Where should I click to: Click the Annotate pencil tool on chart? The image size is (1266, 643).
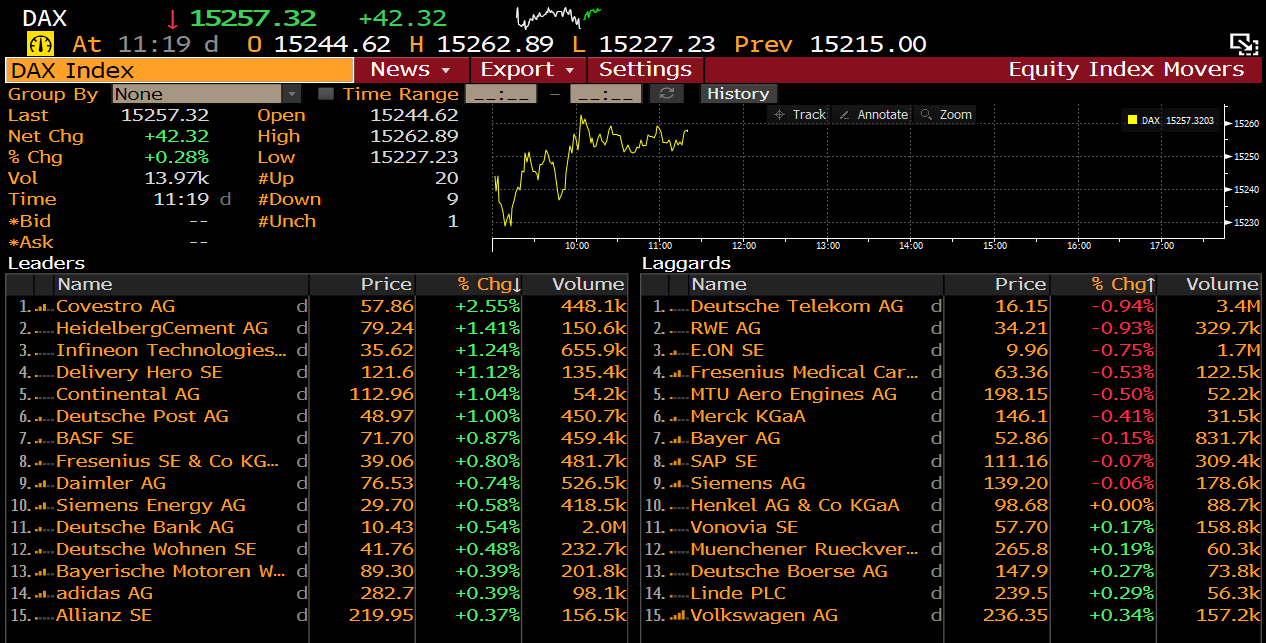click(x=872, y=115)
